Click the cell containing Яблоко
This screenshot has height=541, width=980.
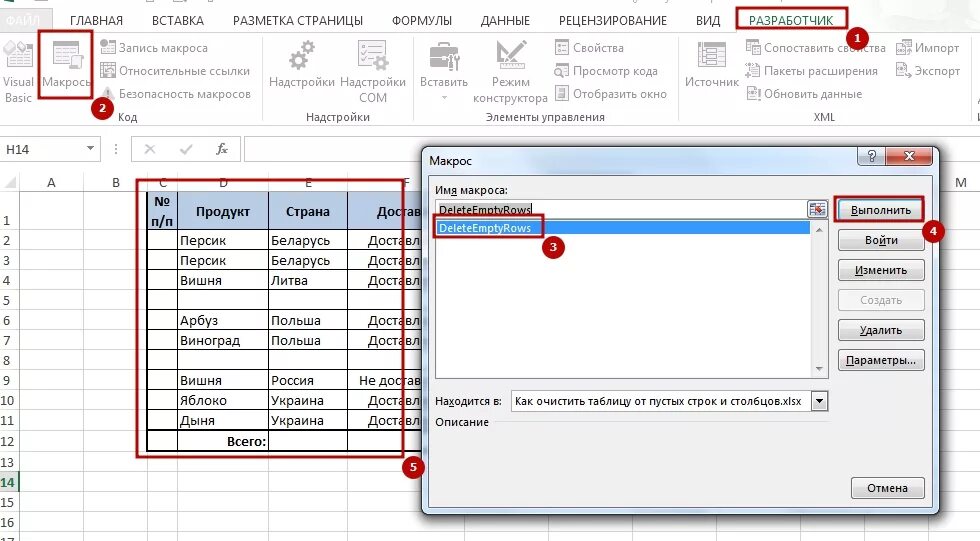click(x=223, y=400)
